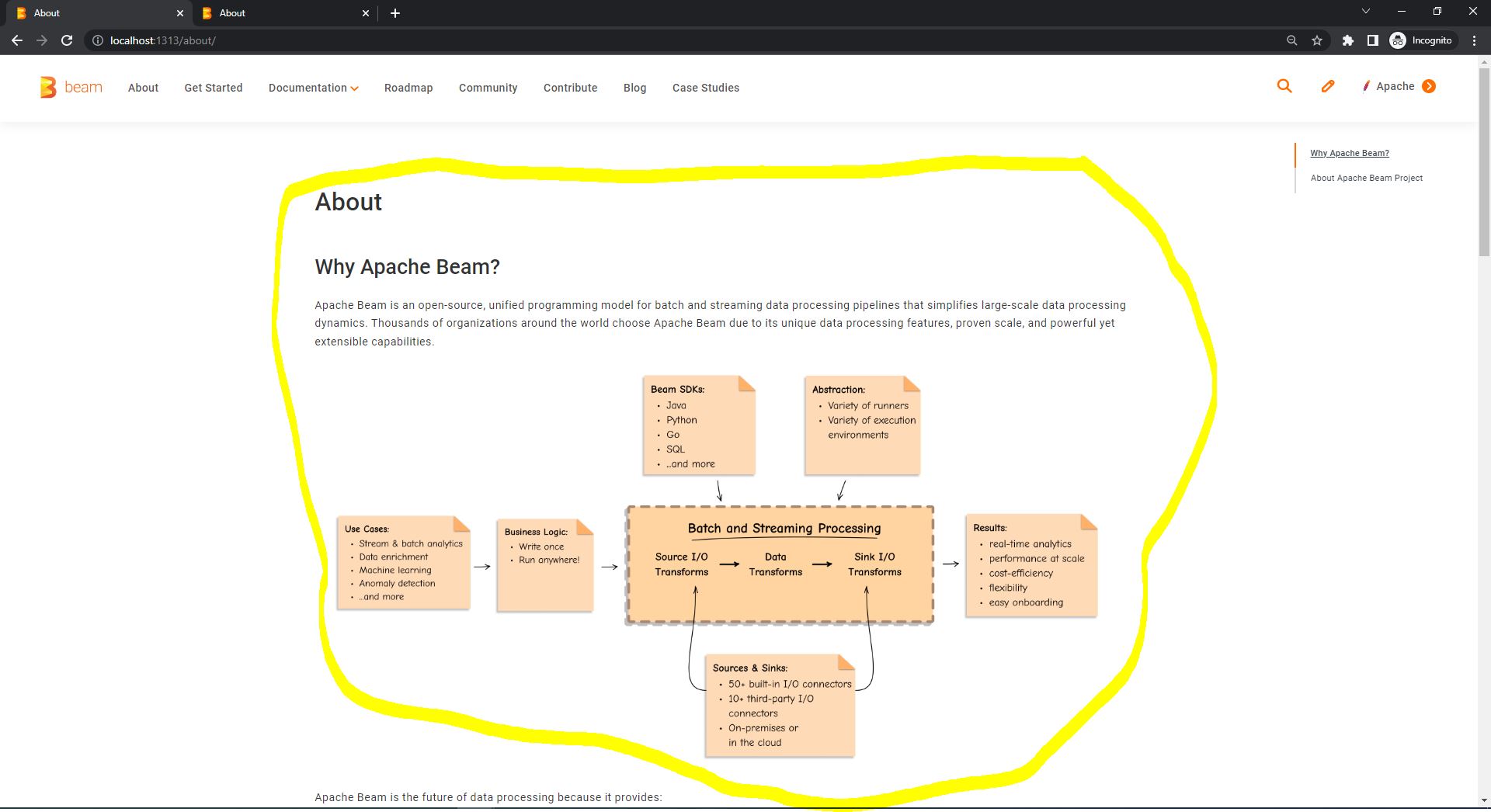Open the site search magnifier icon

[1284, 86]
